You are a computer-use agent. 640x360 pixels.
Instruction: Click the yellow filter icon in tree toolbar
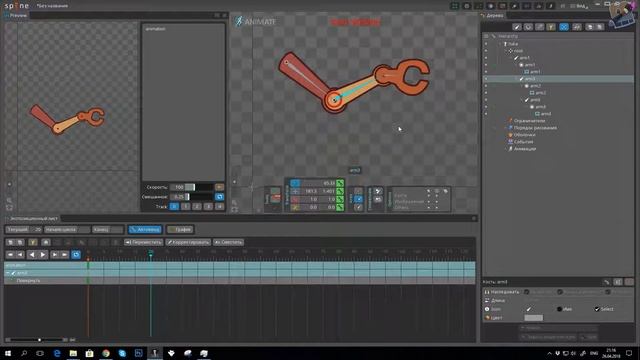coord(551,27)
